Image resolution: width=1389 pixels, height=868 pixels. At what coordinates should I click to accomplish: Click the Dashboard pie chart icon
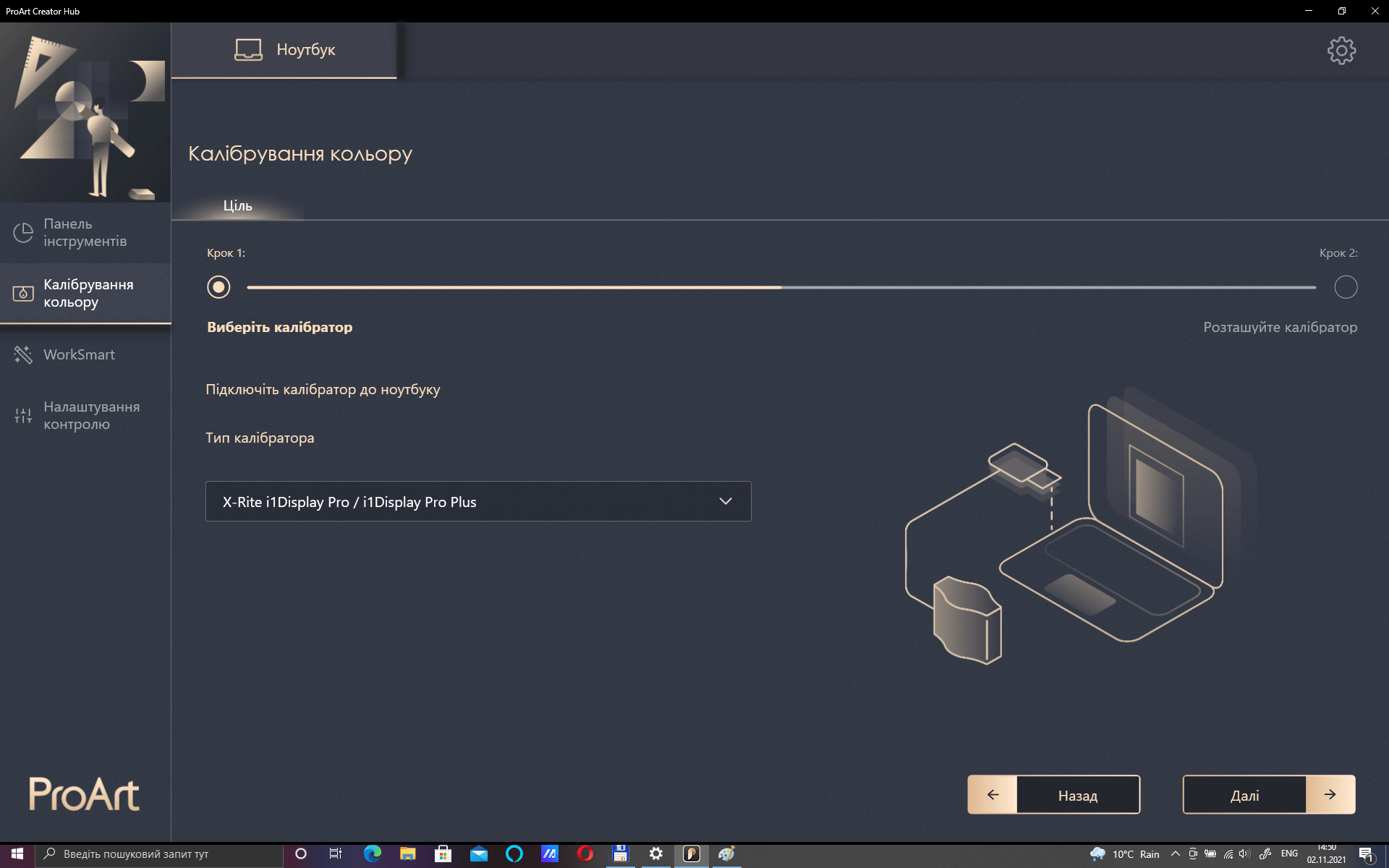click(23, 233)
